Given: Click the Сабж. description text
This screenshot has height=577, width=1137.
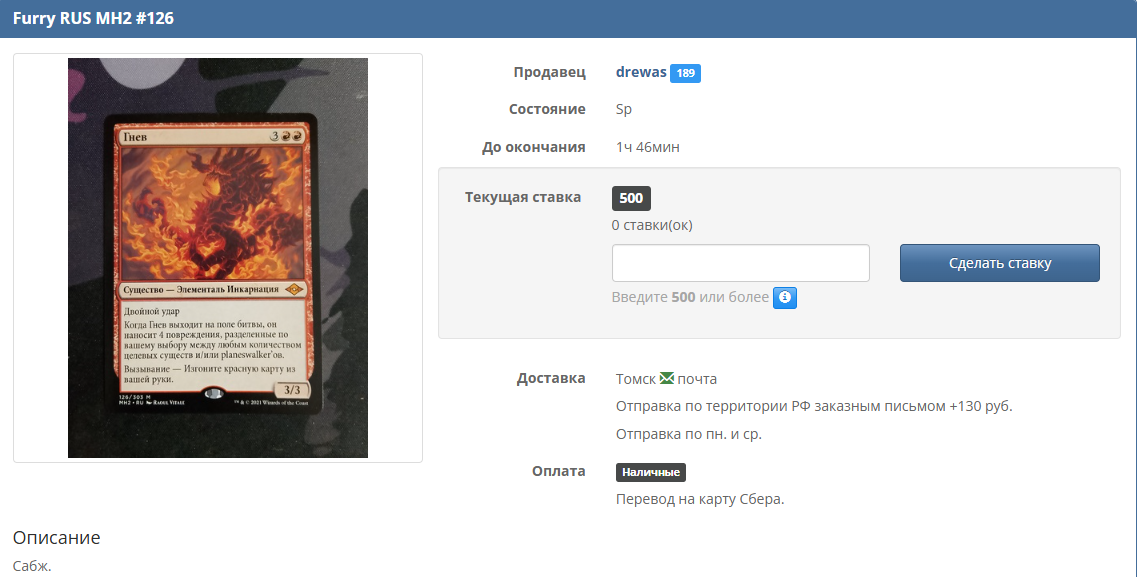Looking at the screenshot, I should 32,566.
